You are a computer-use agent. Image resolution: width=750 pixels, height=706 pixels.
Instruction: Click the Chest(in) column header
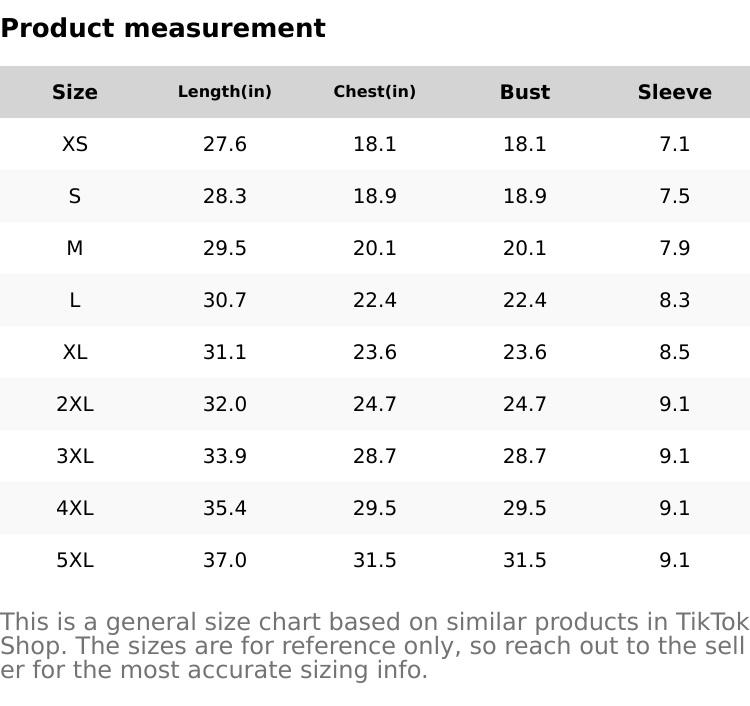click(x=375, y=92)
